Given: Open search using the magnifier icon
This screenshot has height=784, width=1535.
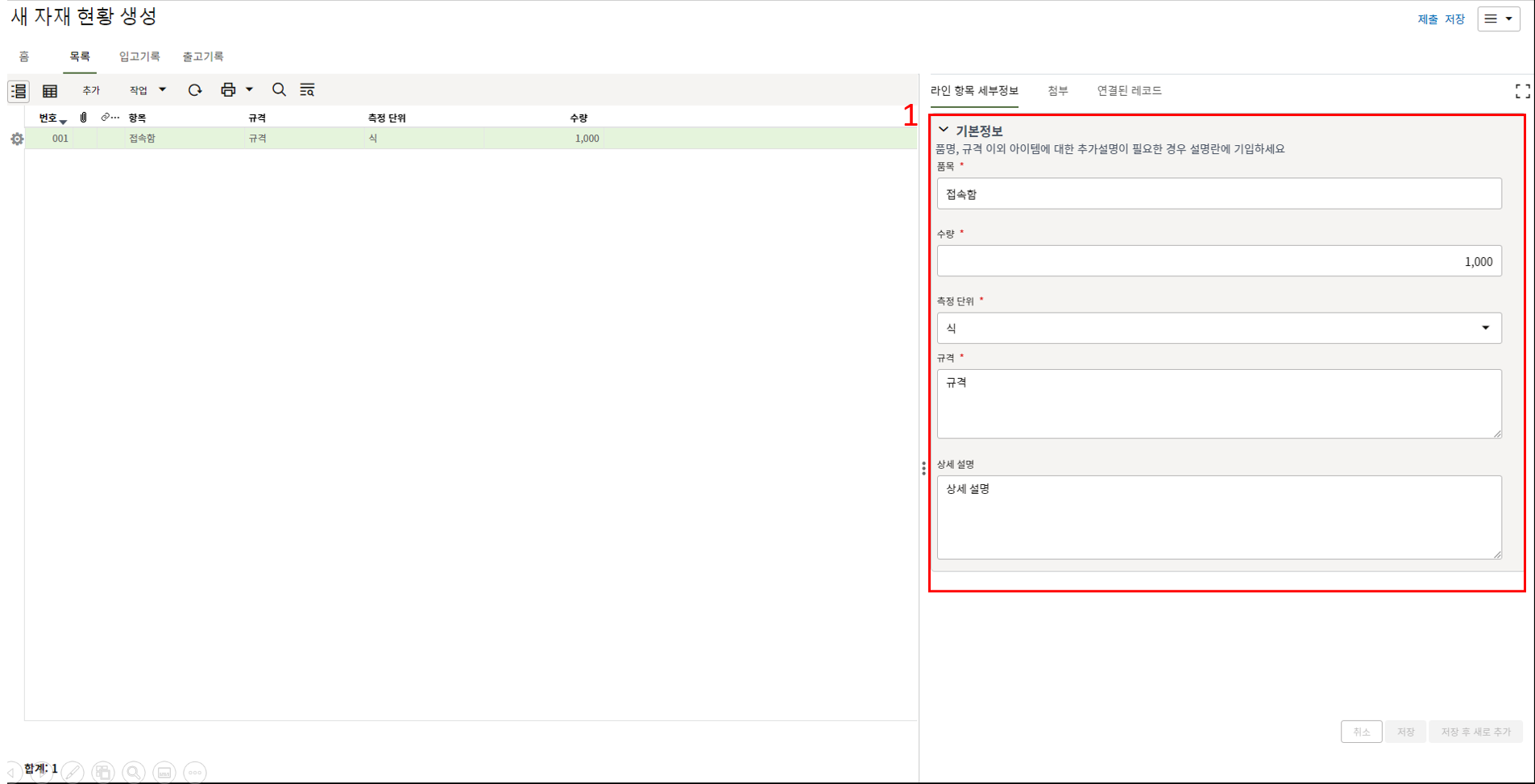Looking at the screenshot, I should pos(279,90).
